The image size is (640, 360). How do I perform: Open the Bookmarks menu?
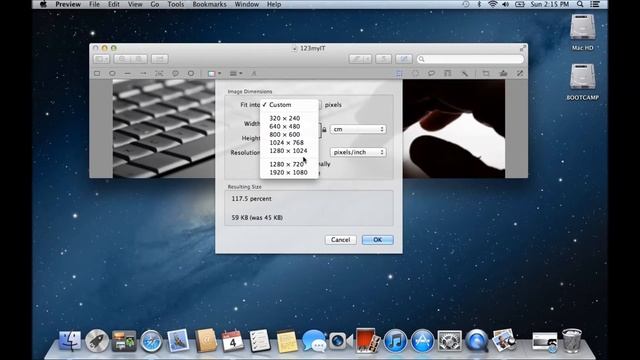[209, 4]
